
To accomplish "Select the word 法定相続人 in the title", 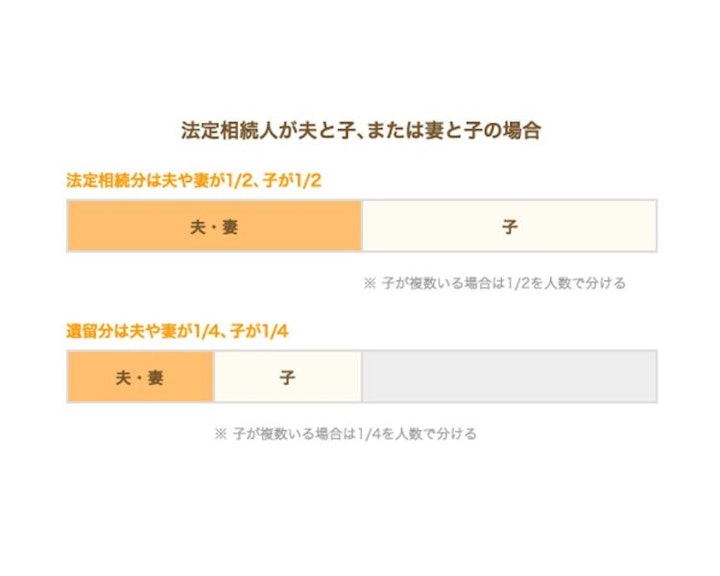I will pyautogui.click(x=225, y=131).
